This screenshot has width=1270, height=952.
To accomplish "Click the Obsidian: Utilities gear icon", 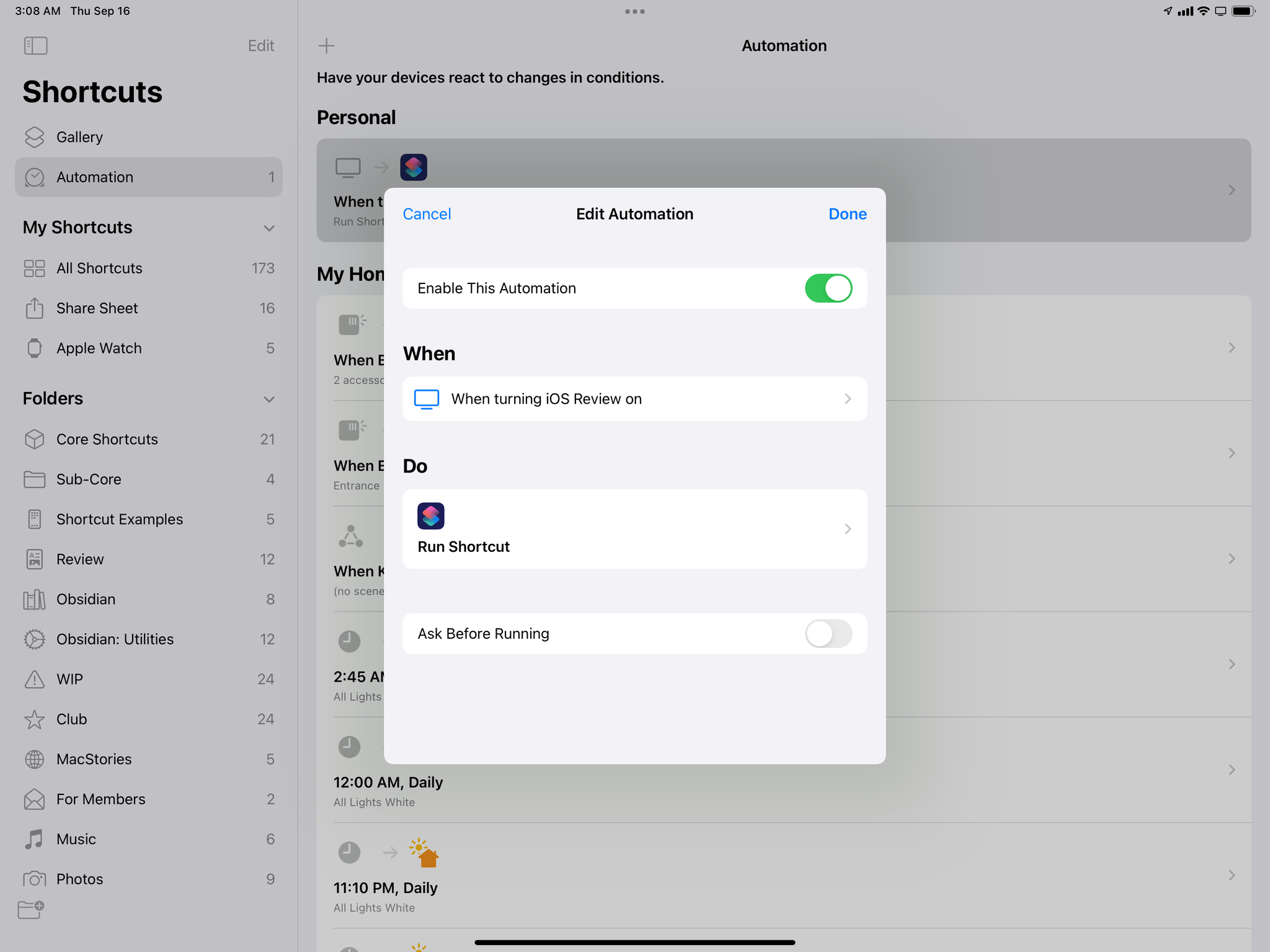I will pos(35,639).
